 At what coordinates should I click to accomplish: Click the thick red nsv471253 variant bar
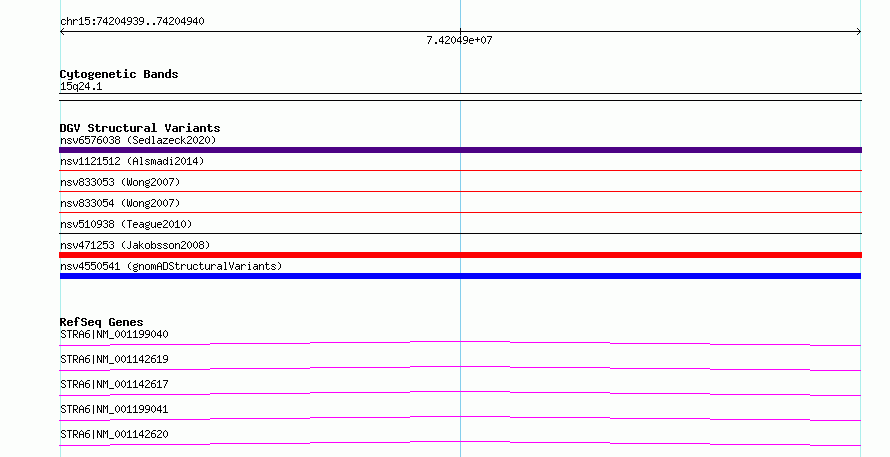click(x=460, y=255)
